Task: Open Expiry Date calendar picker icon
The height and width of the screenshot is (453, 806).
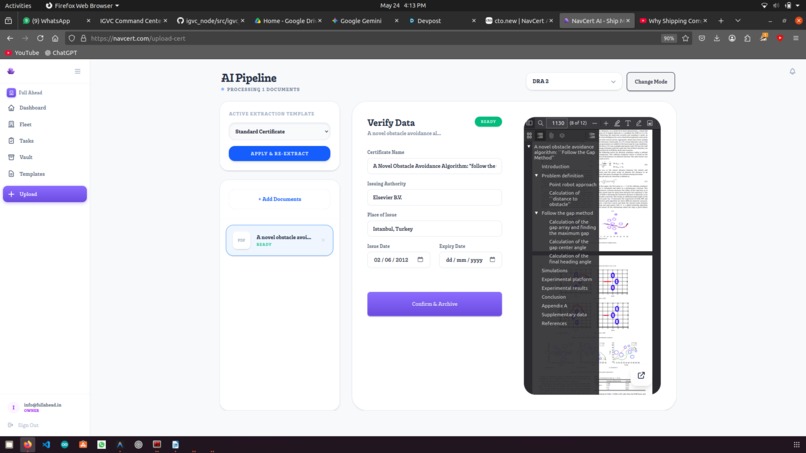Action: point(492,260)
